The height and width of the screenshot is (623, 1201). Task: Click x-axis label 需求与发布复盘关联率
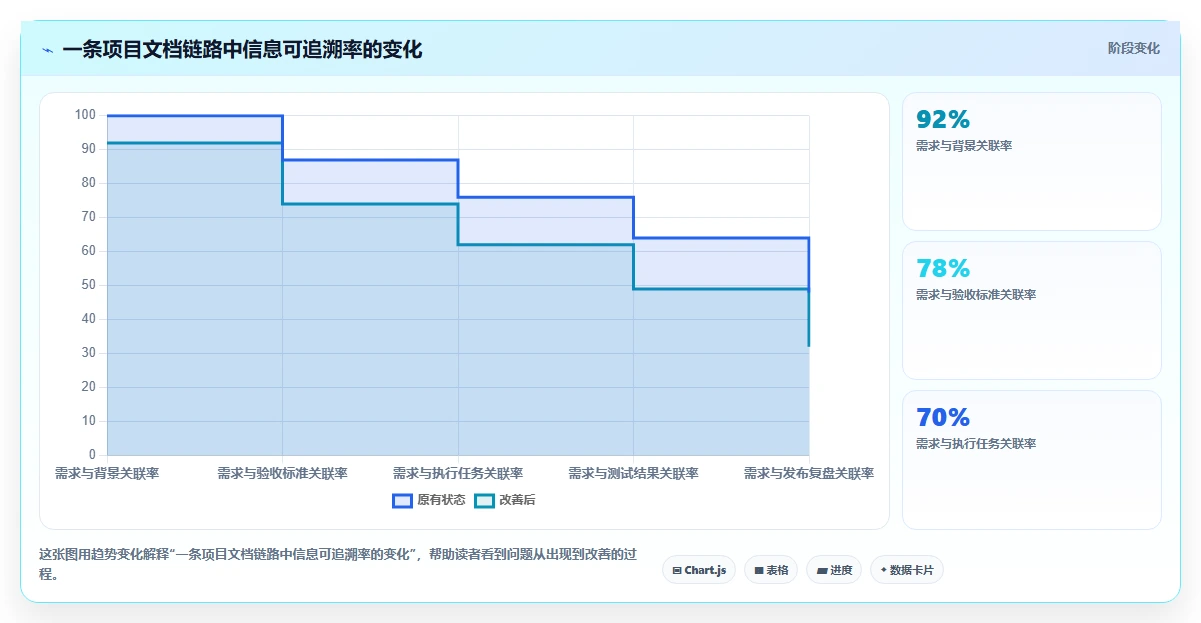[x=809, y=473]
